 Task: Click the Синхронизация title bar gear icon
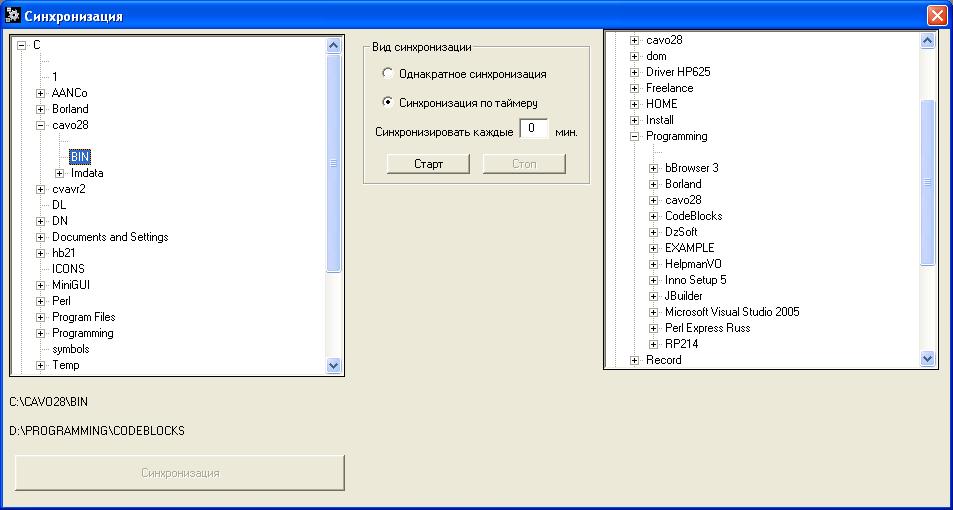[x=12, y=15]
